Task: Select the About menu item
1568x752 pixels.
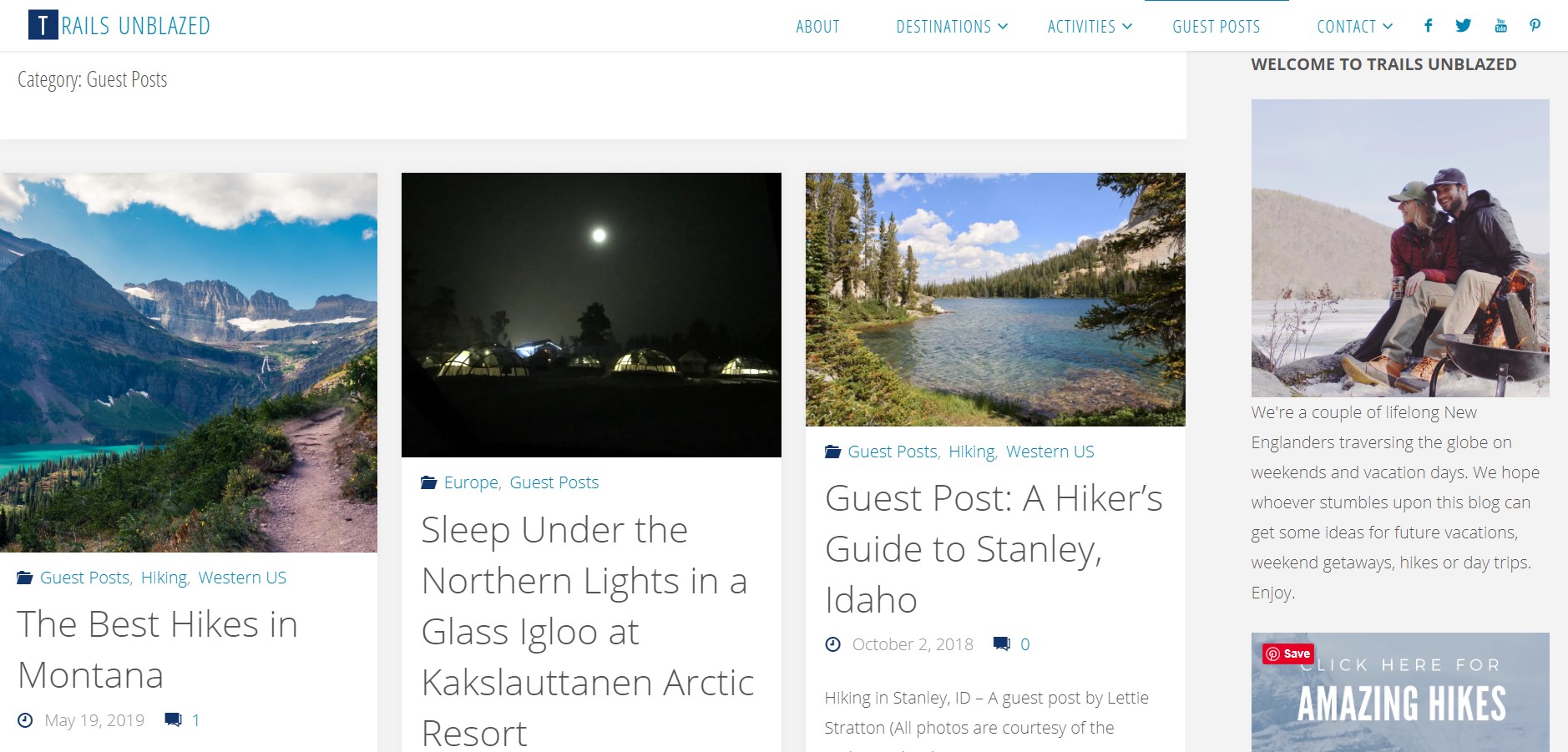Action: (817, 26)
